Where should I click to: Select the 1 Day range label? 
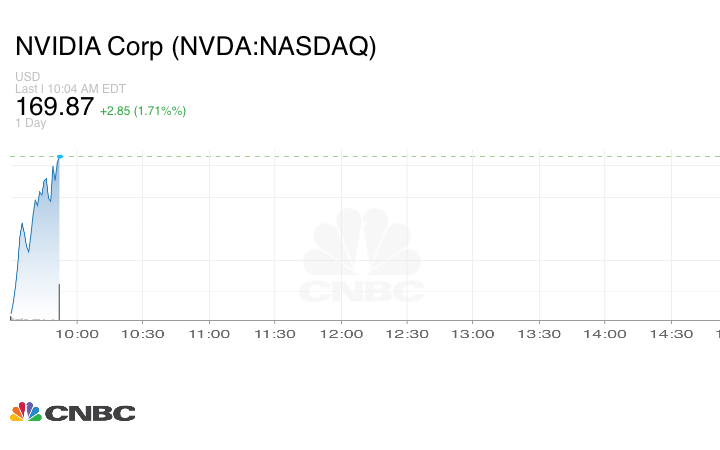[x=31, y=123]
